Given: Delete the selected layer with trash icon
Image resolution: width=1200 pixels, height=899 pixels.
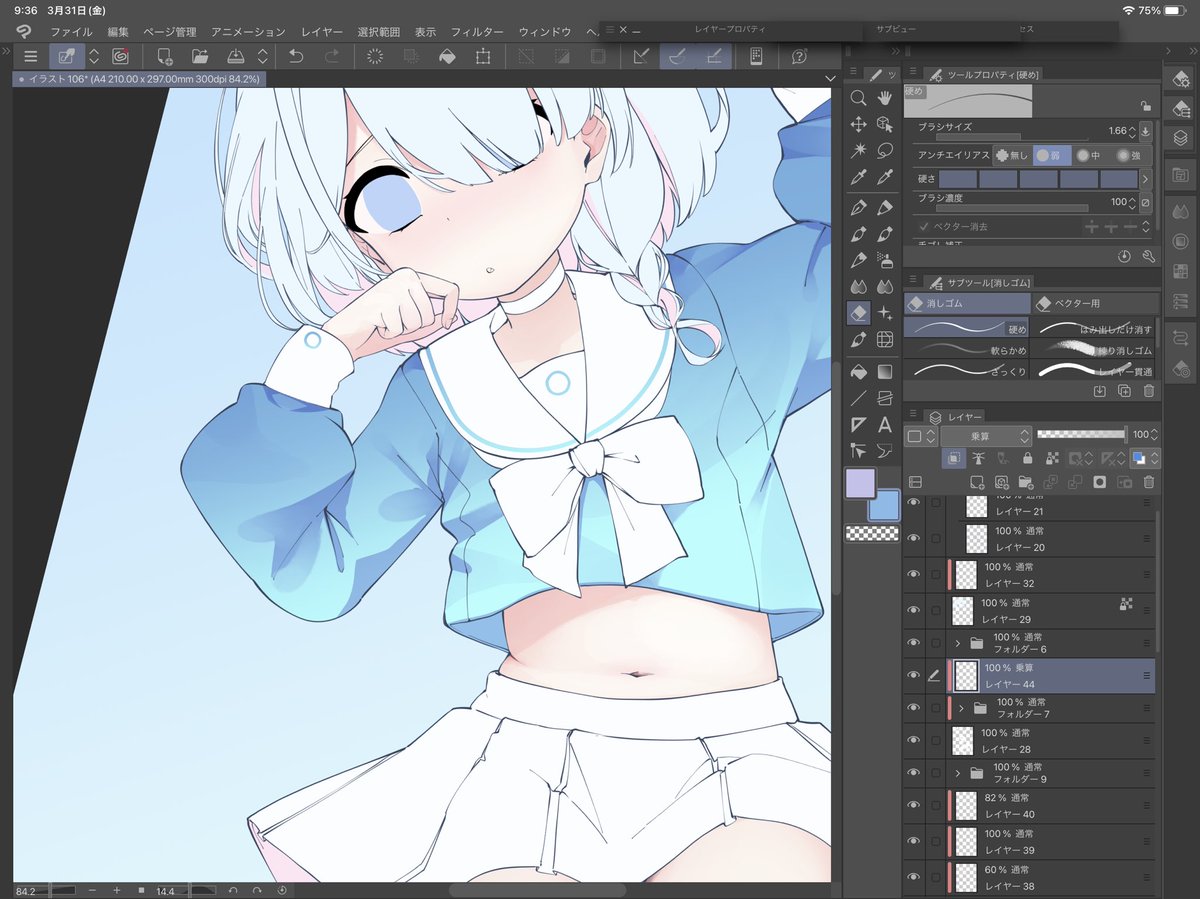Looking at the screenshot, I should (1149, 482).
